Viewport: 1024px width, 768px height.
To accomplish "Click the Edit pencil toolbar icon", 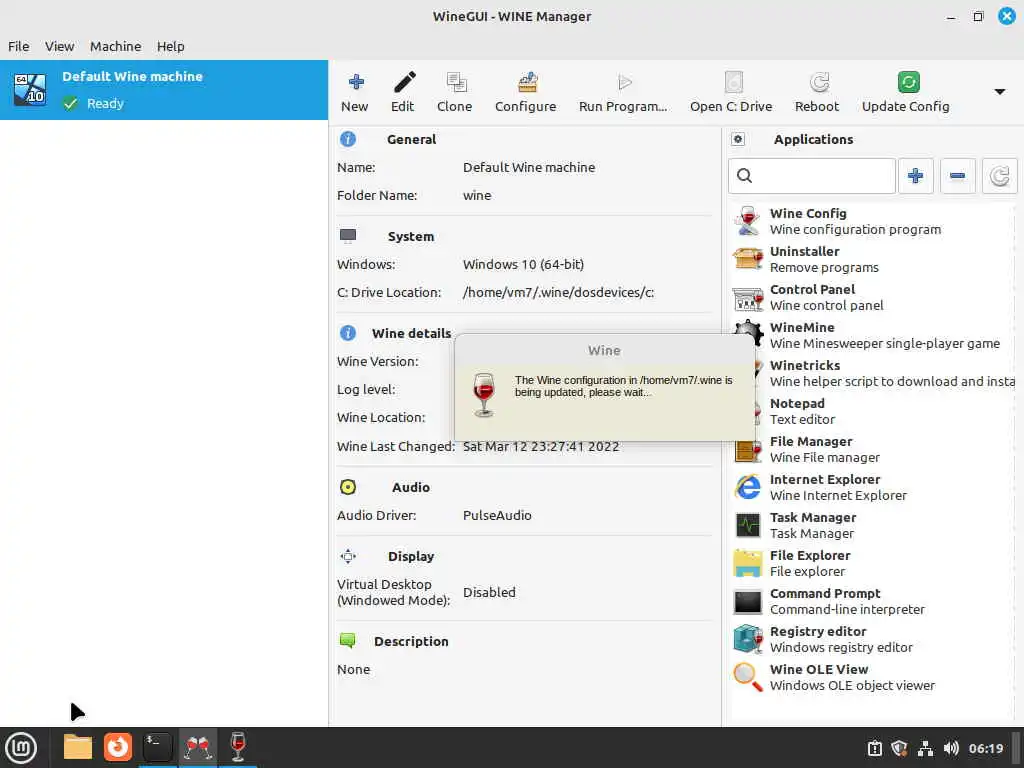I will (404, 82).
